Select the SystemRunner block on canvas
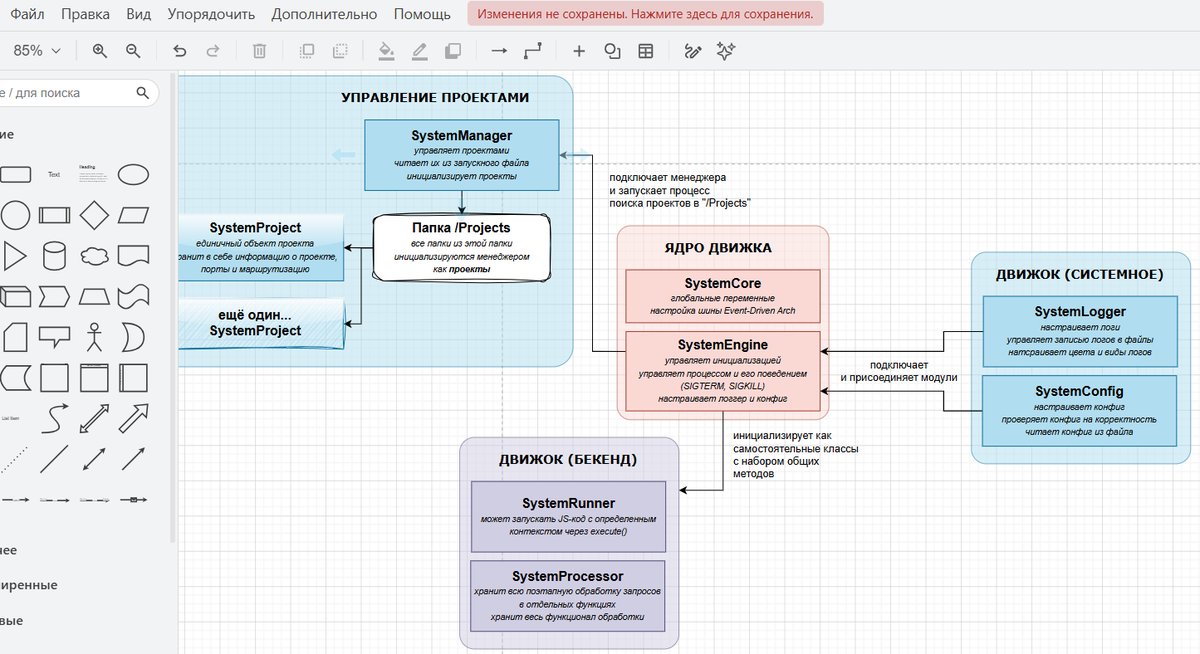The image size is (1200, 654). [568, 516]
